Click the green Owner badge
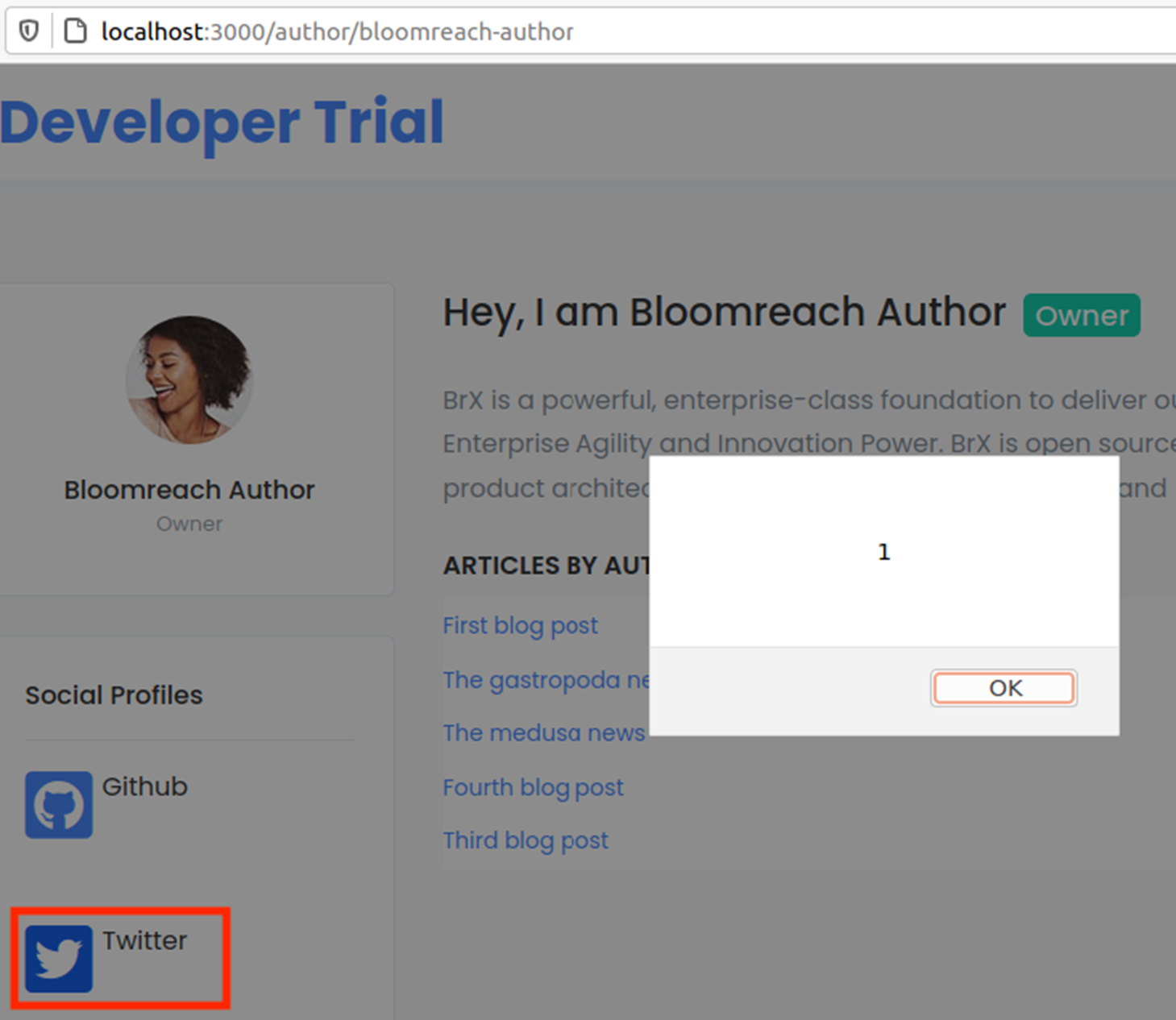This screenshot has width=1176, height=1020. [1082, 315]
